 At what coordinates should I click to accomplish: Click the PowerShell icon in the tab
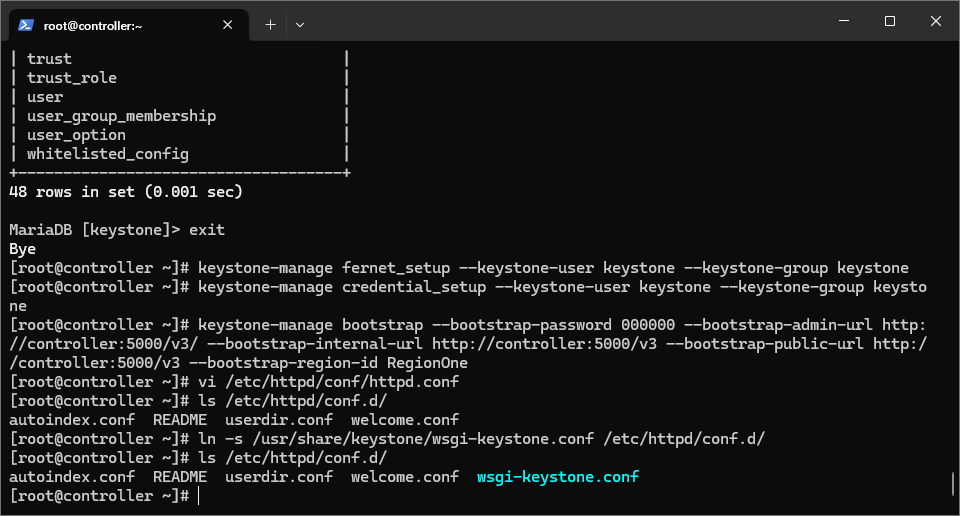27,25
